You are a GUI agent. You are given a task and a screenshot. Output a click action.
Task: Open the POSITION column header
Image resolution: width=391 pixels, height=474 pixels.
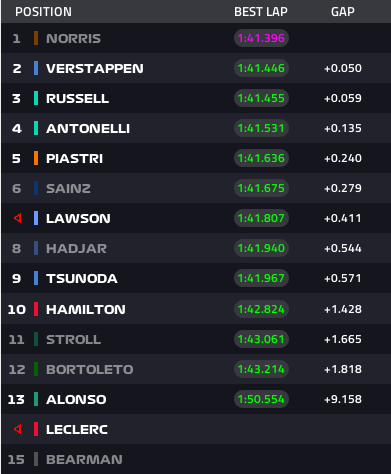pyautogui.click(x=43, y=12)
